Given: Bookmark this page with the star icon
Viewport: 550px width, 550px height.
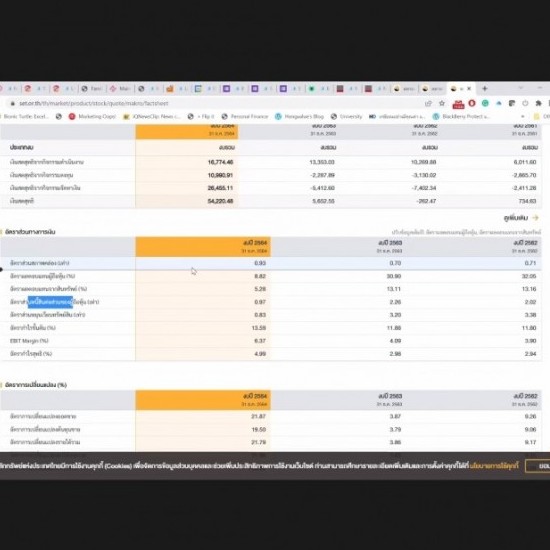Looking at the screenshot, I should (442, 103).
